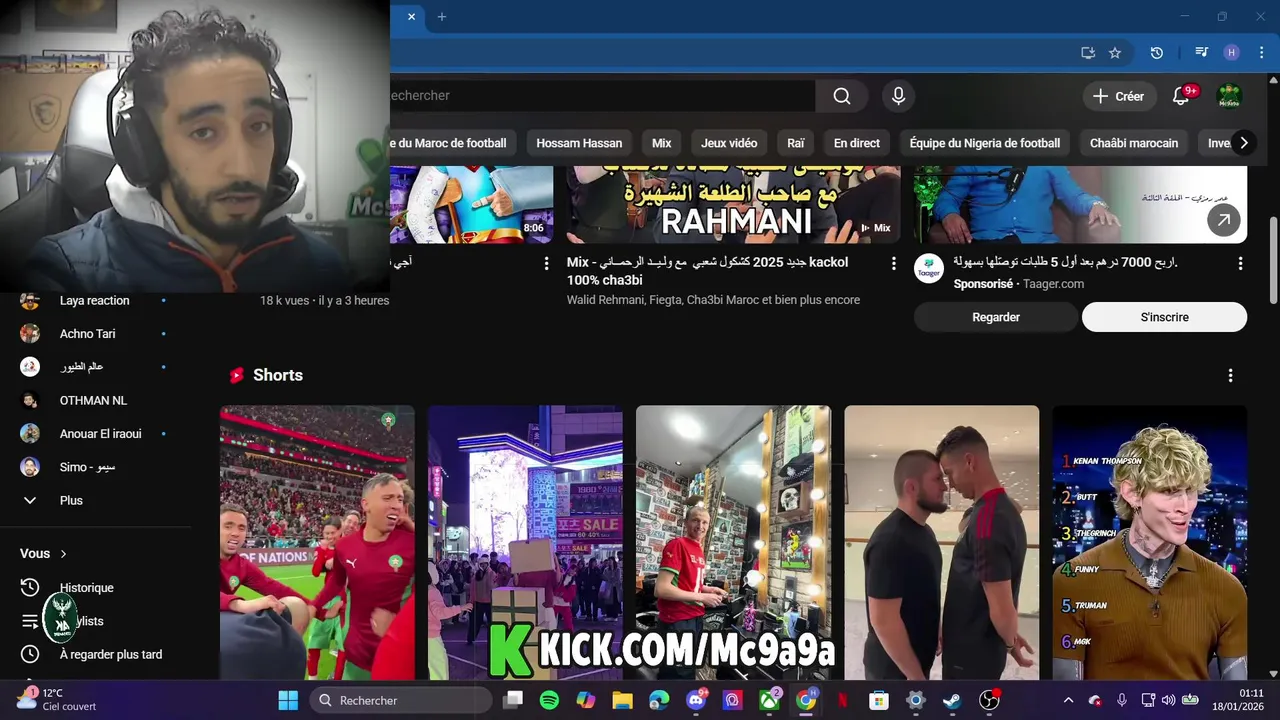Open the Chrome profile H avatar
This screenshot has height=720, width=1280.
pos(1232,53)
